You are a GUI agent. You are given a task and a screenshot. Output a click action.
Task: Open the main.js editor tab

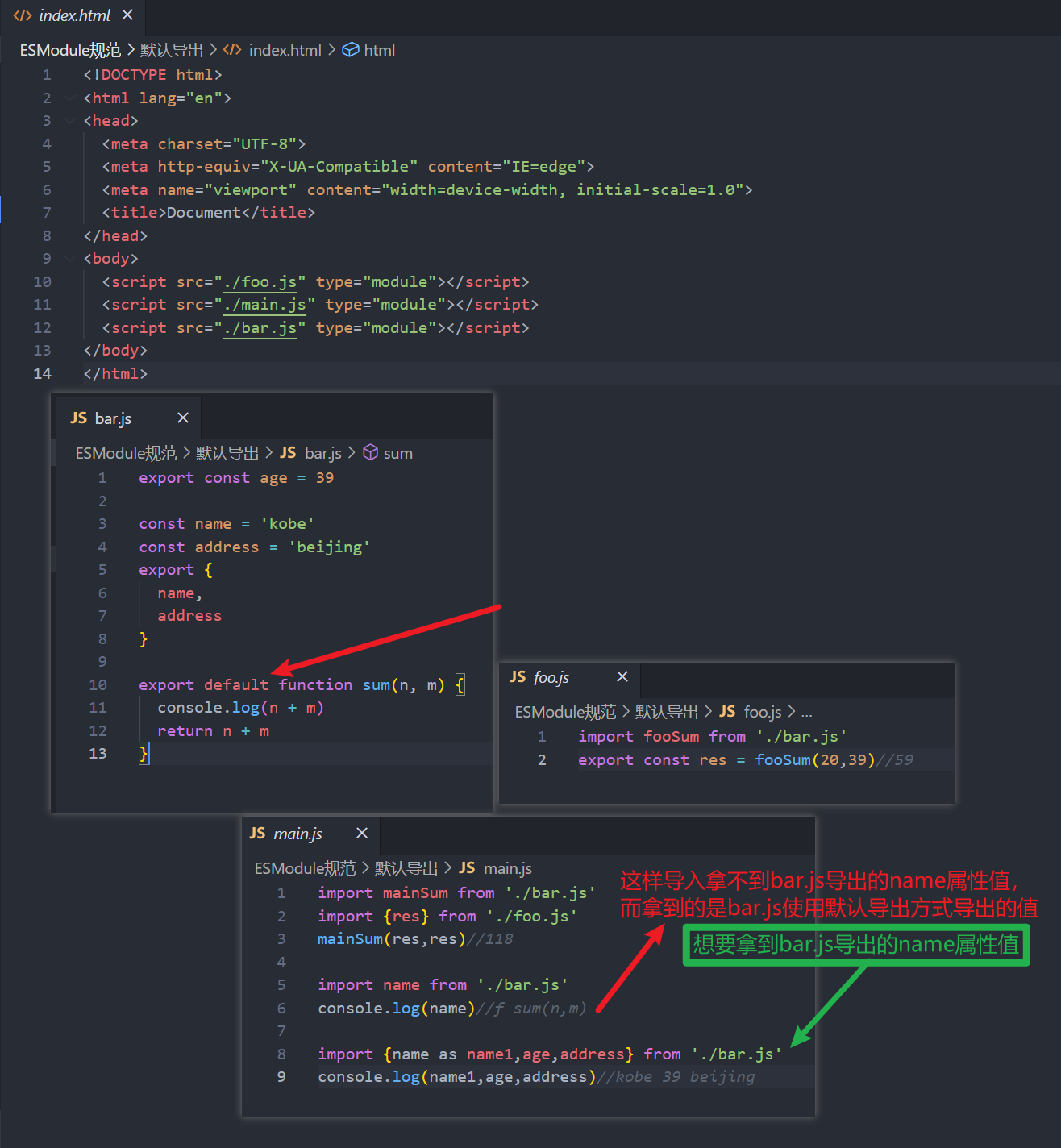tap(310, 834)
